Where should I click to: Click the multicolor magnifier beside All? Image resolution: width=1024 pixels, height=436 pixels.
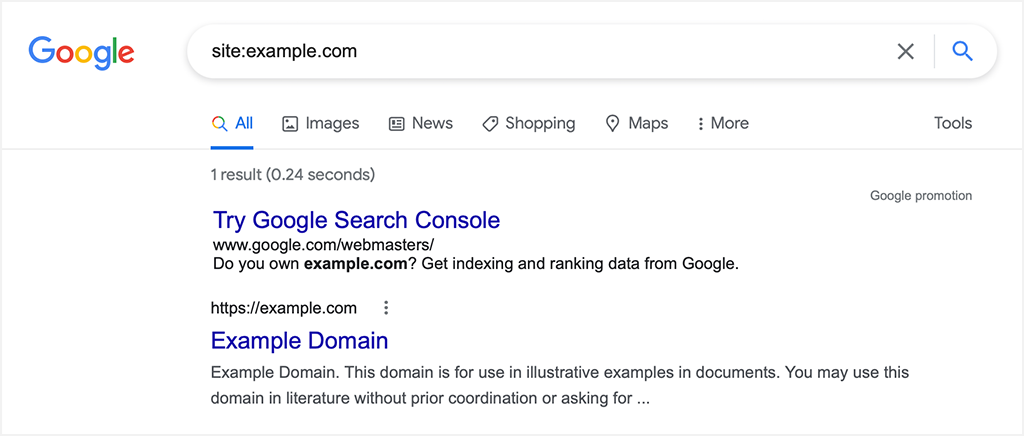click(x=219, y=123)
